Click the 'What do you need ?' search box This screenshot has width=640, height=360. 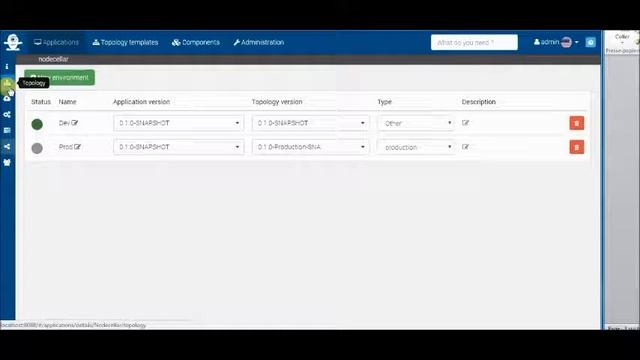474,42
